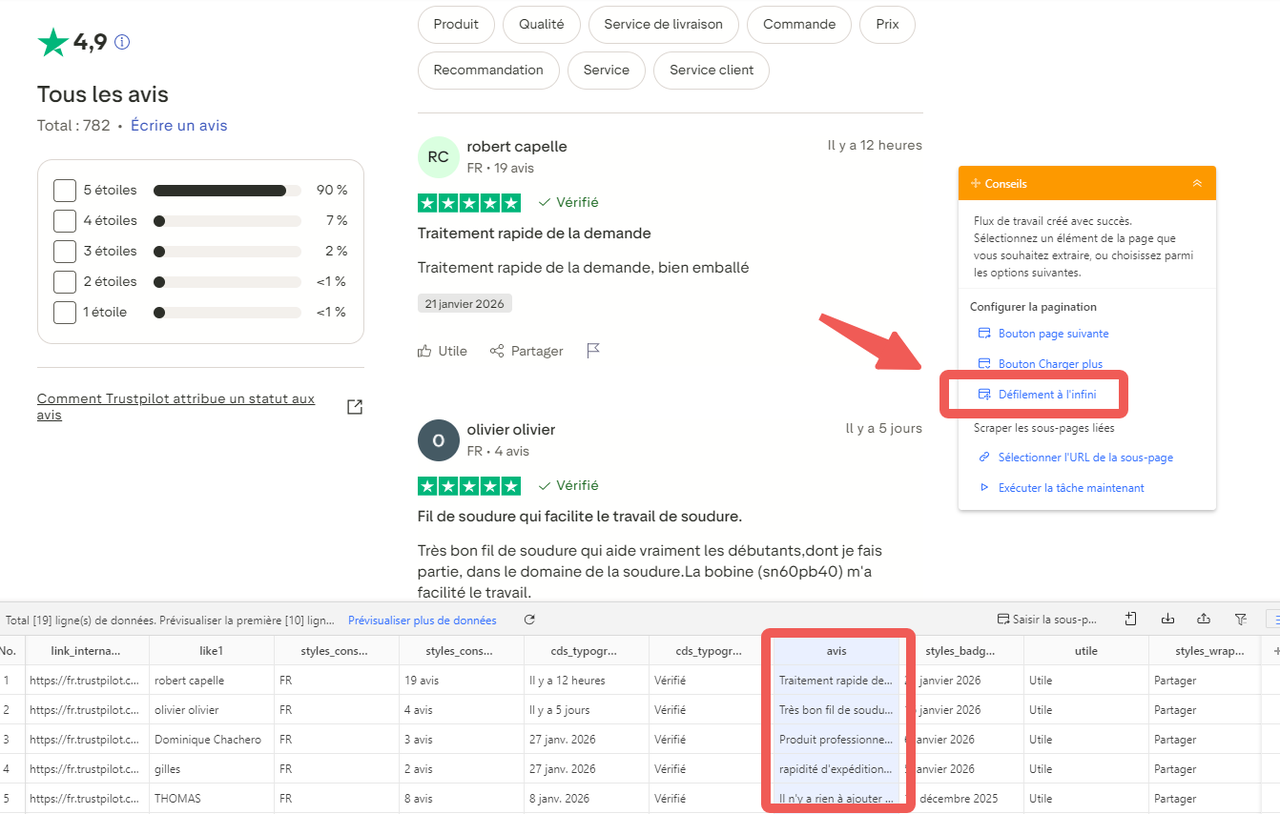Click the flag icon to report robert capelle's review

coord(592,350)
